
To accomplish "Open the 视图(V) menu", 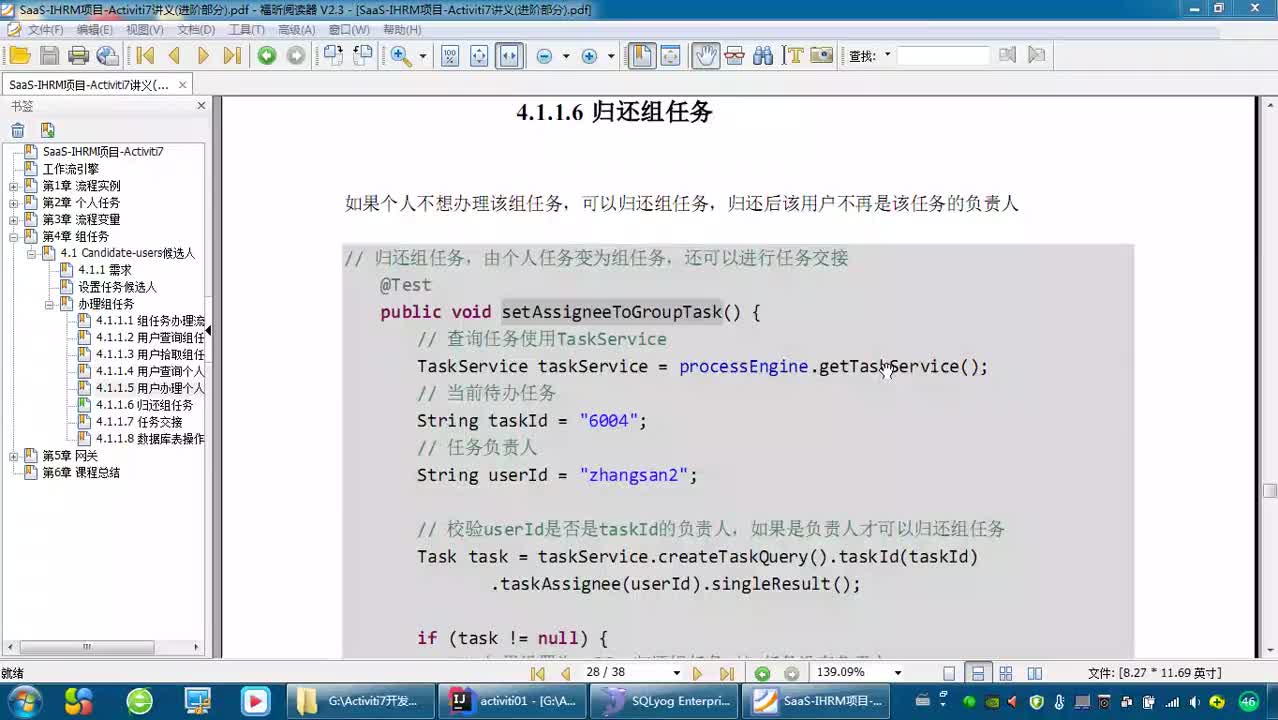I will 145,30.
